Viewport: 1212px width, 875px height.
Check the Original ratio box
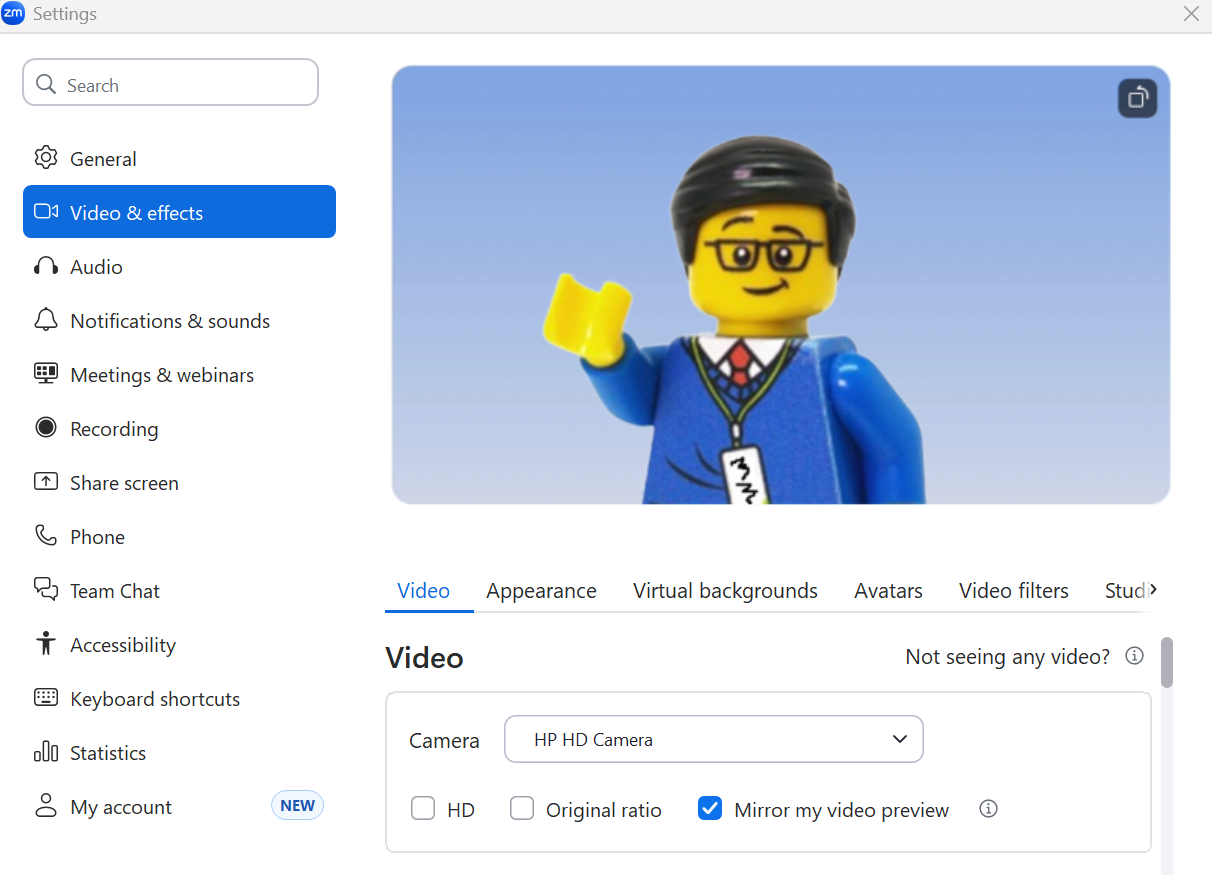pos(522,809)
